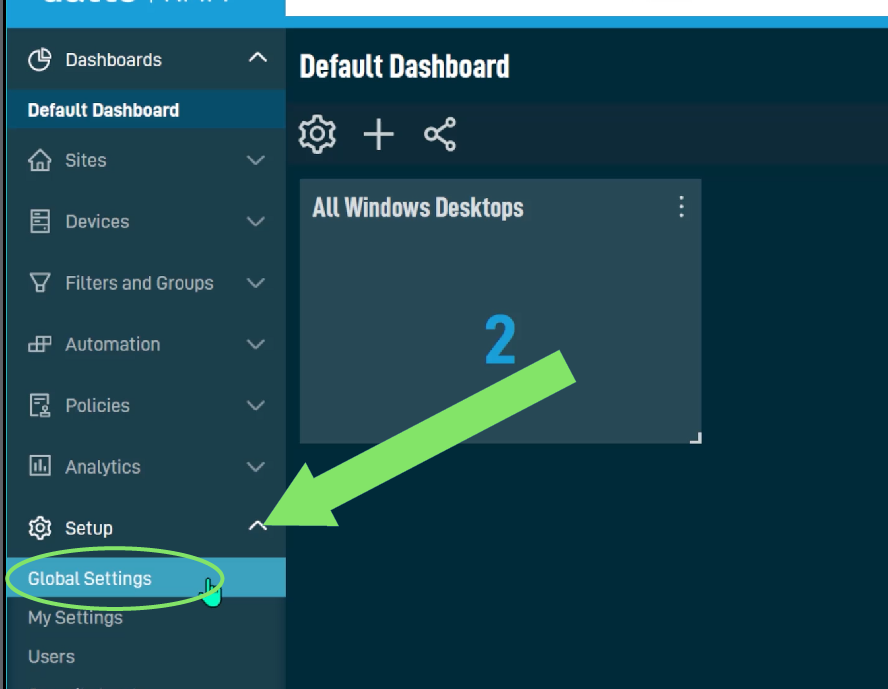Open All Windows Desktops widget options menu
Image resolution: width=888 pixels, height=689 pixels.
click(681, 207)
